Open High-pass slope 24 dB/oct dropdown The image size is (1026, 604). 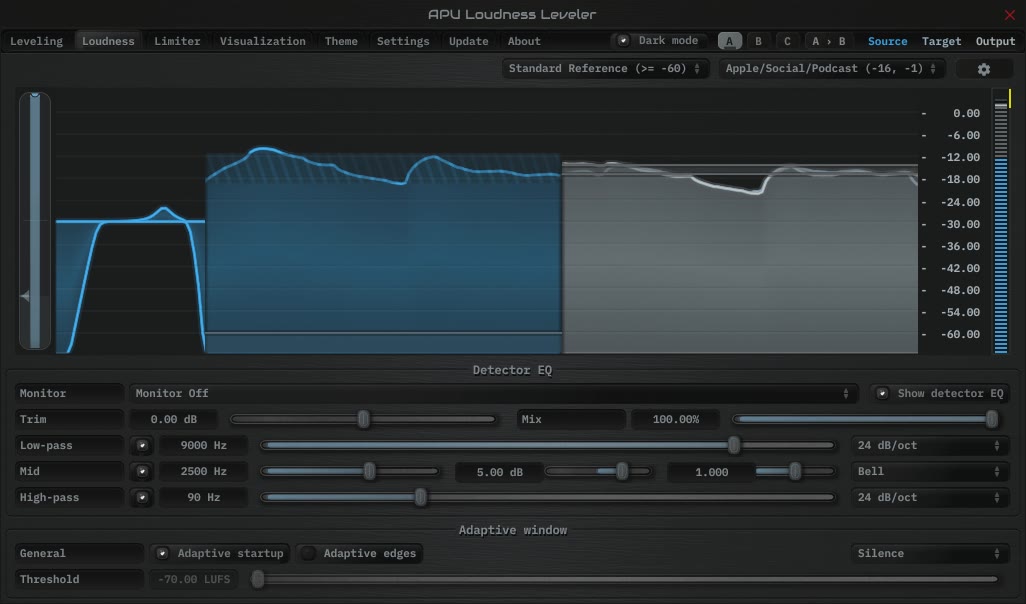point(929,498)
